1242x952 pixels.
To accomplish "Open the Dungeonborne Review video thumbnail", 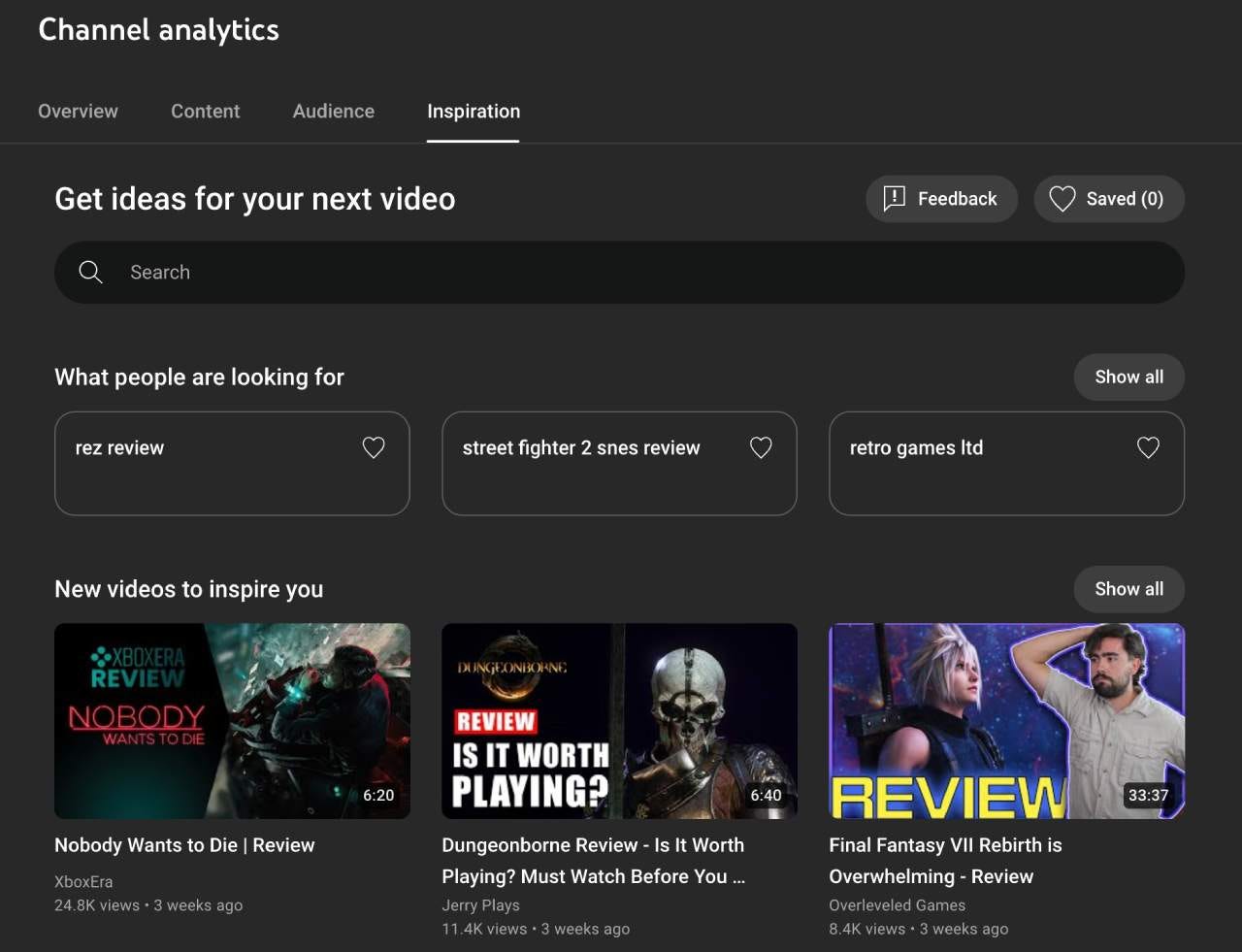I will point(619,721).
